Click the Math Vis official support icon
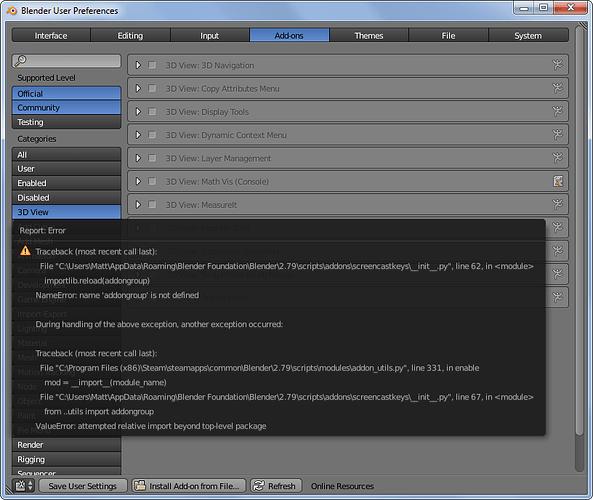 [558, 181]
